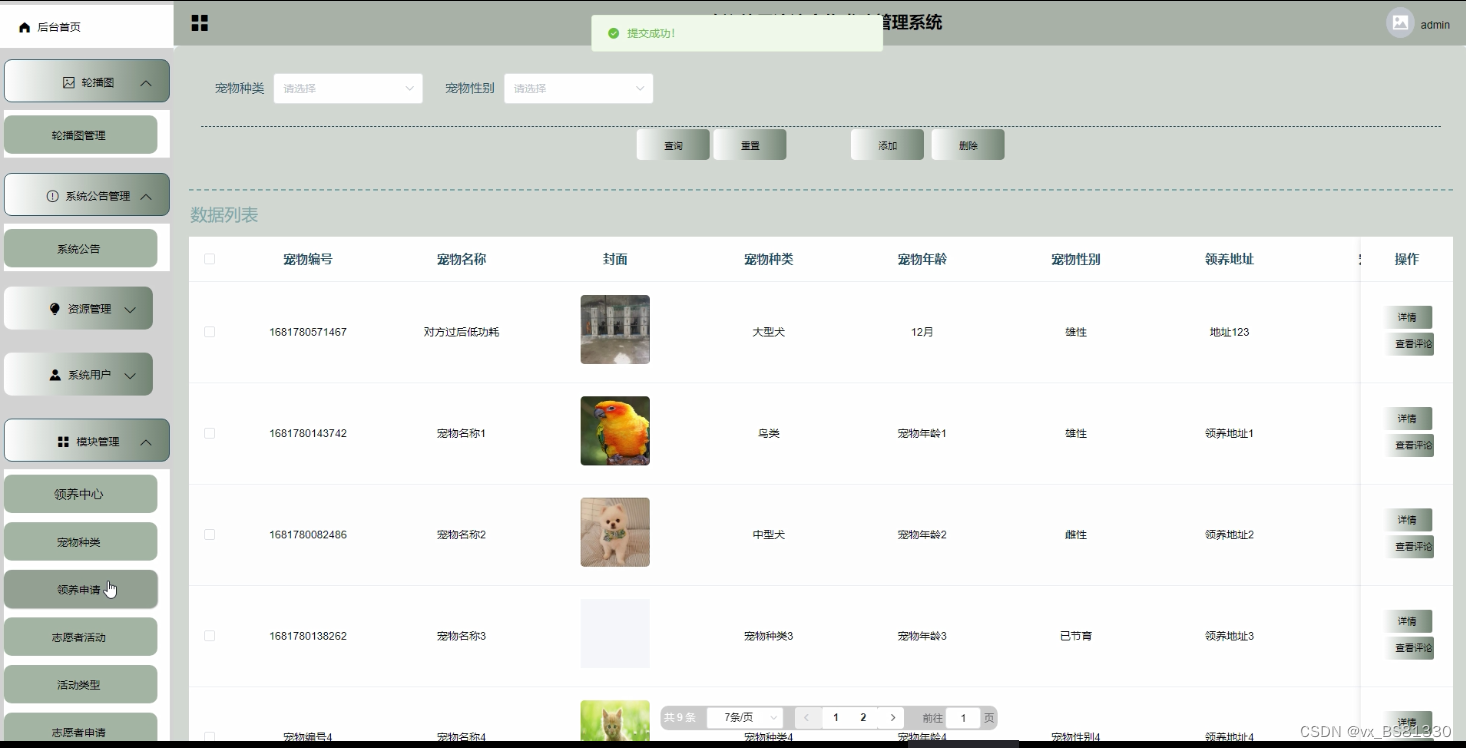The width and height of the screenshot is (1466, 748).
Task: Click the parrot cover thumbnail
Action: pyautogui.click(x=615, y=431)
